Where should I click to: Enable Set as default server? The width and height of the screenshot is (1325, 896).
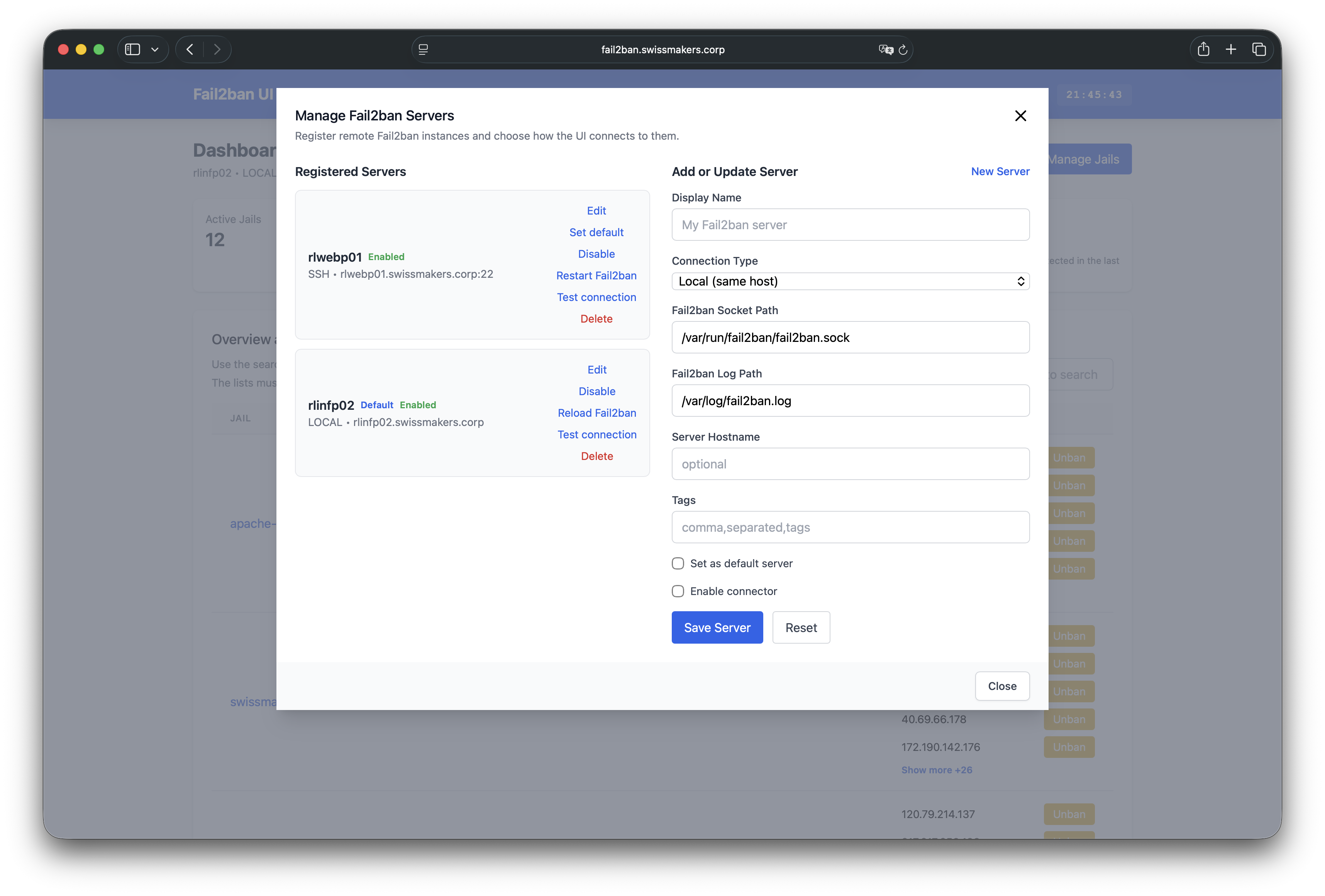677,563
